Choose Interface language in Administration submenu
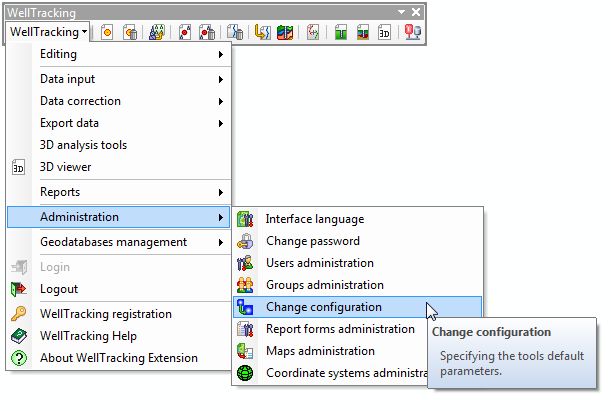The width and height of the screenshot is (611, 411). coord(358,219)
